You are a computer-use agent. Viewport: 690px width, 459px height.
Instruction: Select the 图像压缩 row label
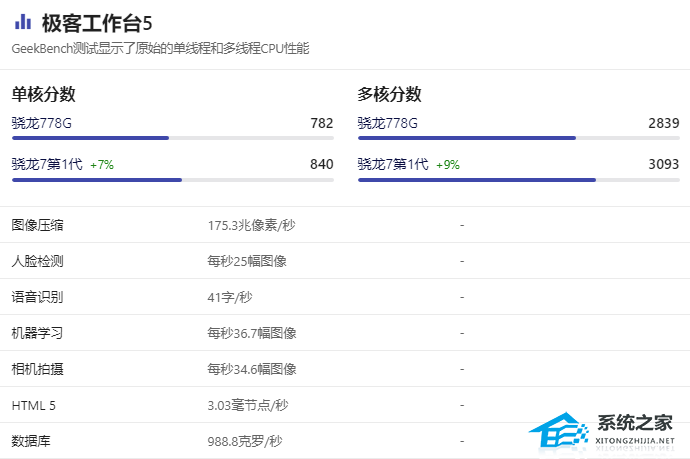point(38,225)
